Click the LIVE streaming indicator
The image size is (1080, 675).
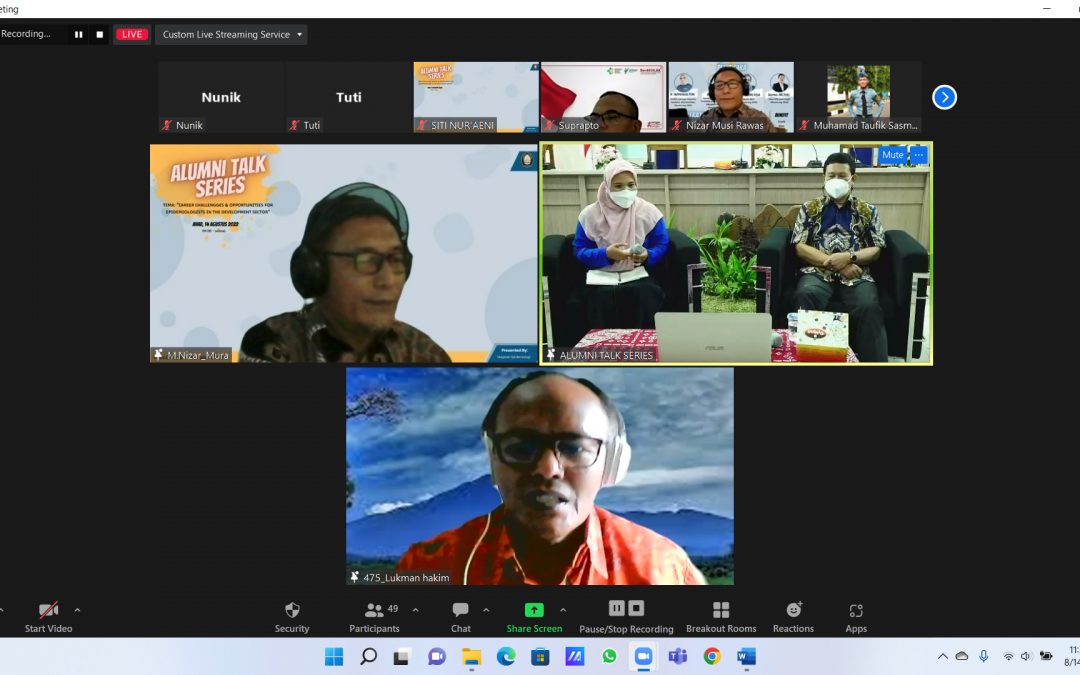click(131, 33)
